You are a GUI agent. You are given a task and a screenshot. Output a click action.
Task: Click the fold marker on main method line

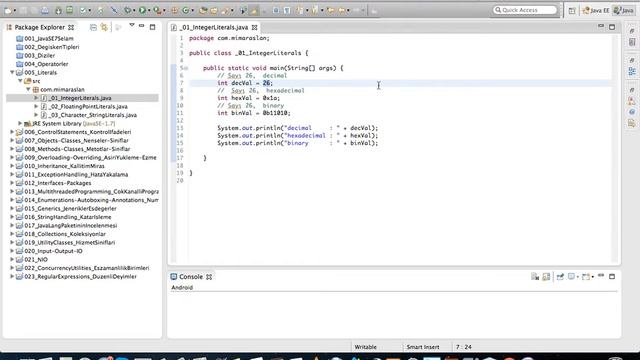186,68
